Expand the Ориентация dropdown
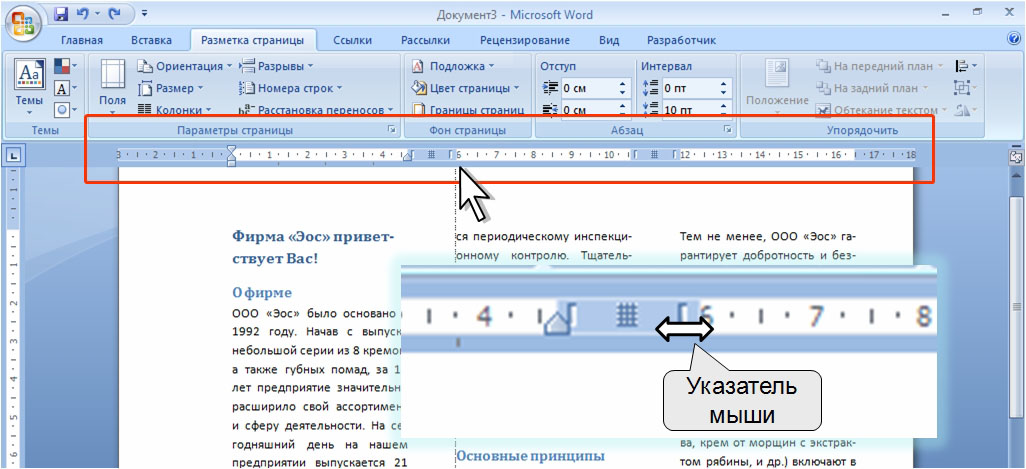 pyautogui.click(x=185, y=66)
